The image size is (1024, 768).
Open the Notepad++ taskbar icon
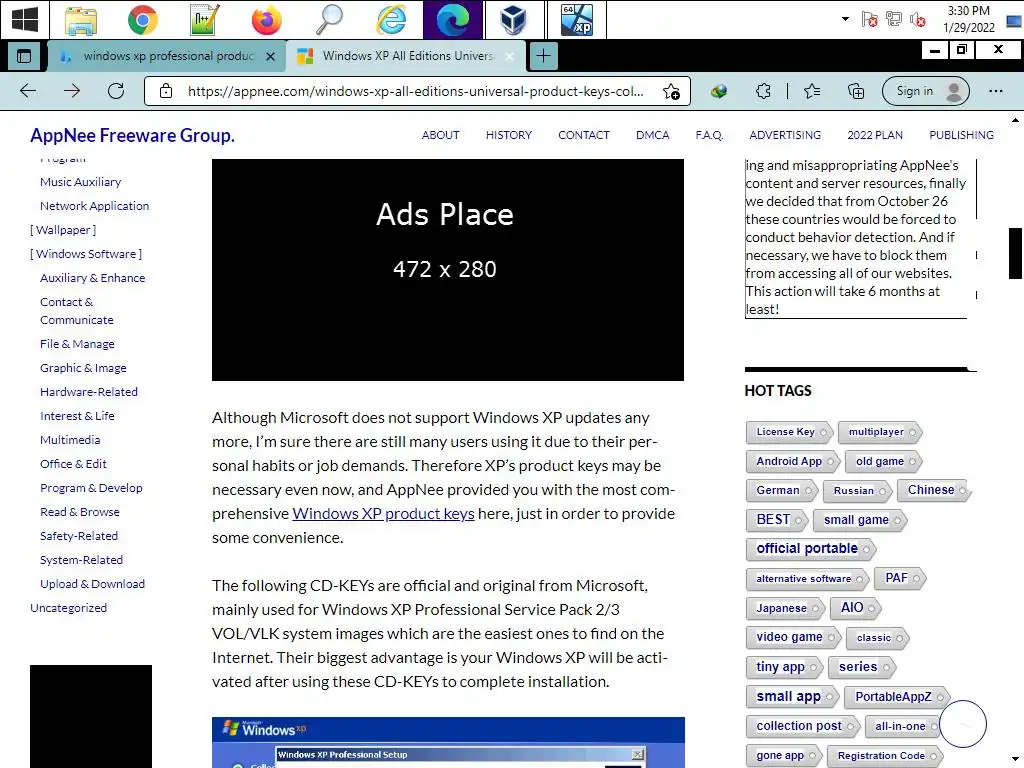point(204,20)
